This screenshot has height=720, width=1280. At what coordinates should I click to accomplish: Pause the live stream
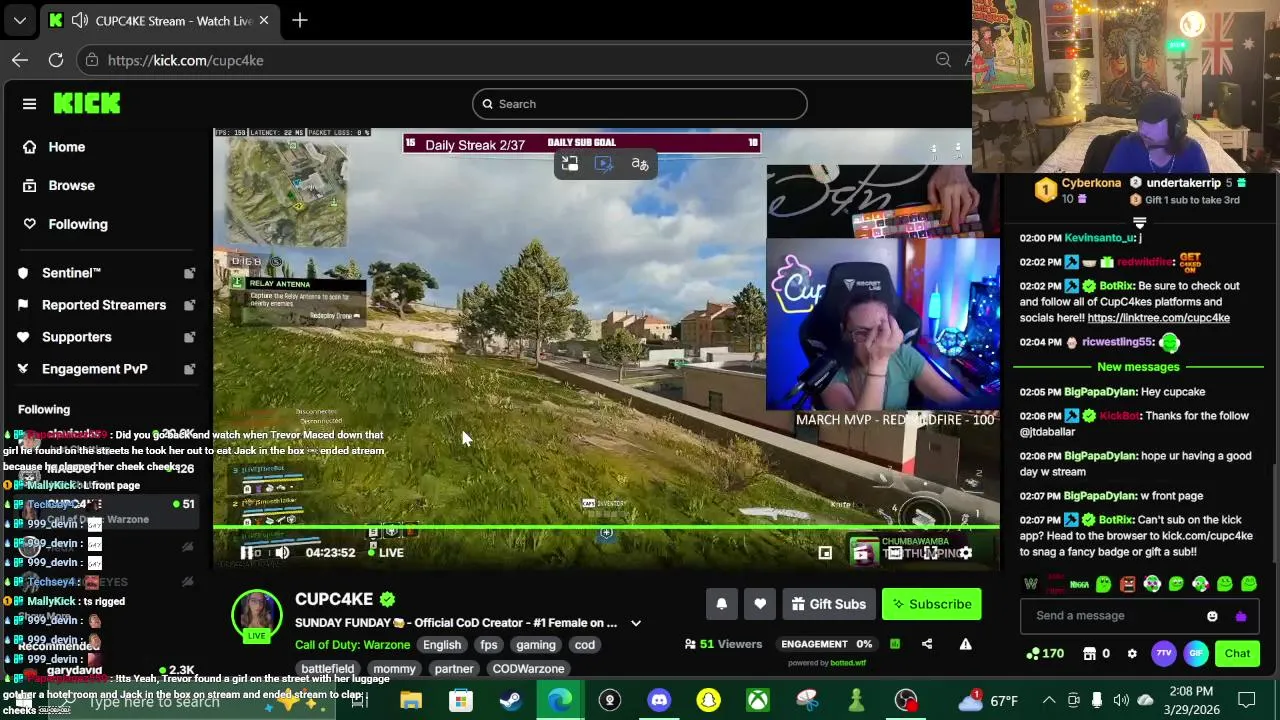247,553
